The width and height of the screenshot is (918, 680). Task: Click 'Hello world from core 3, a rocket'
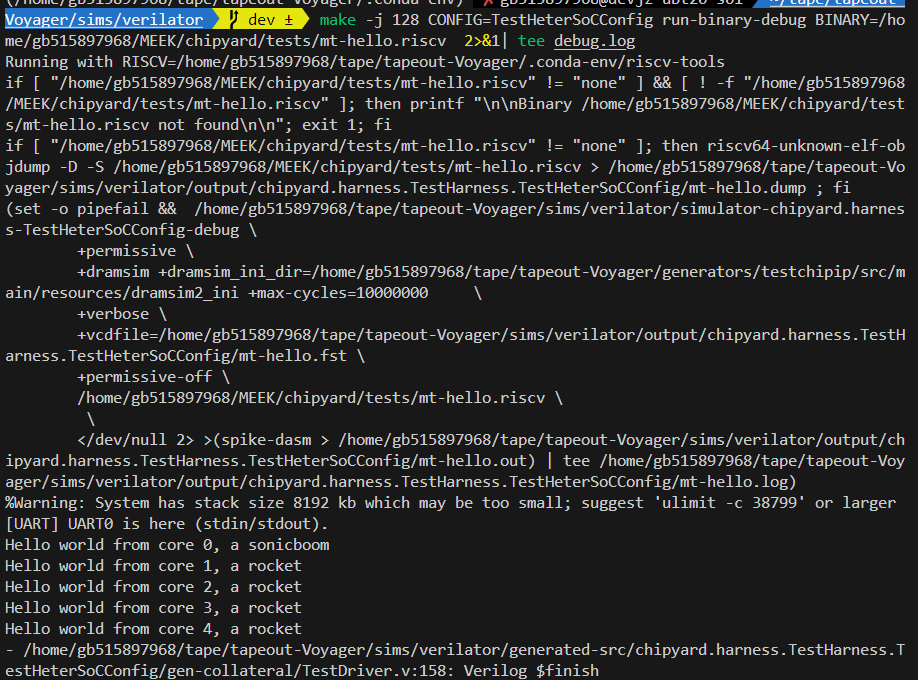[153, 608]
